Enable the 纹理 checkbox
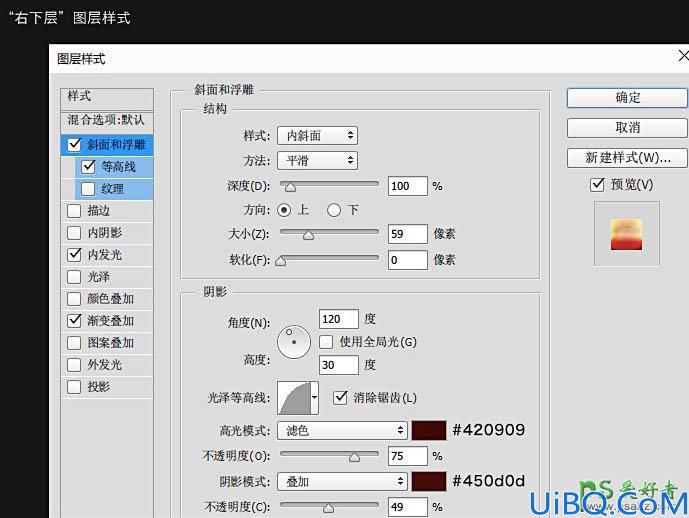Image resolution: width=689 pixels, height=518 pixels. click(x=88, y=189)
